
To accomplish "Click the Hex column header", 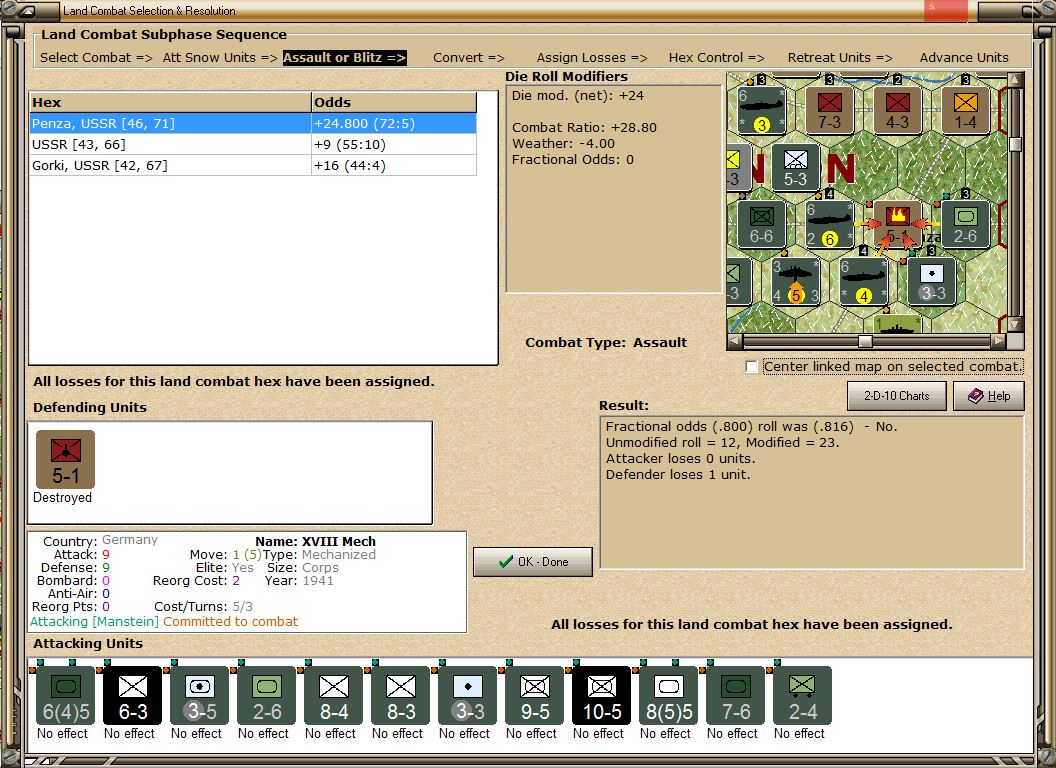I will (x=170, y=102).
